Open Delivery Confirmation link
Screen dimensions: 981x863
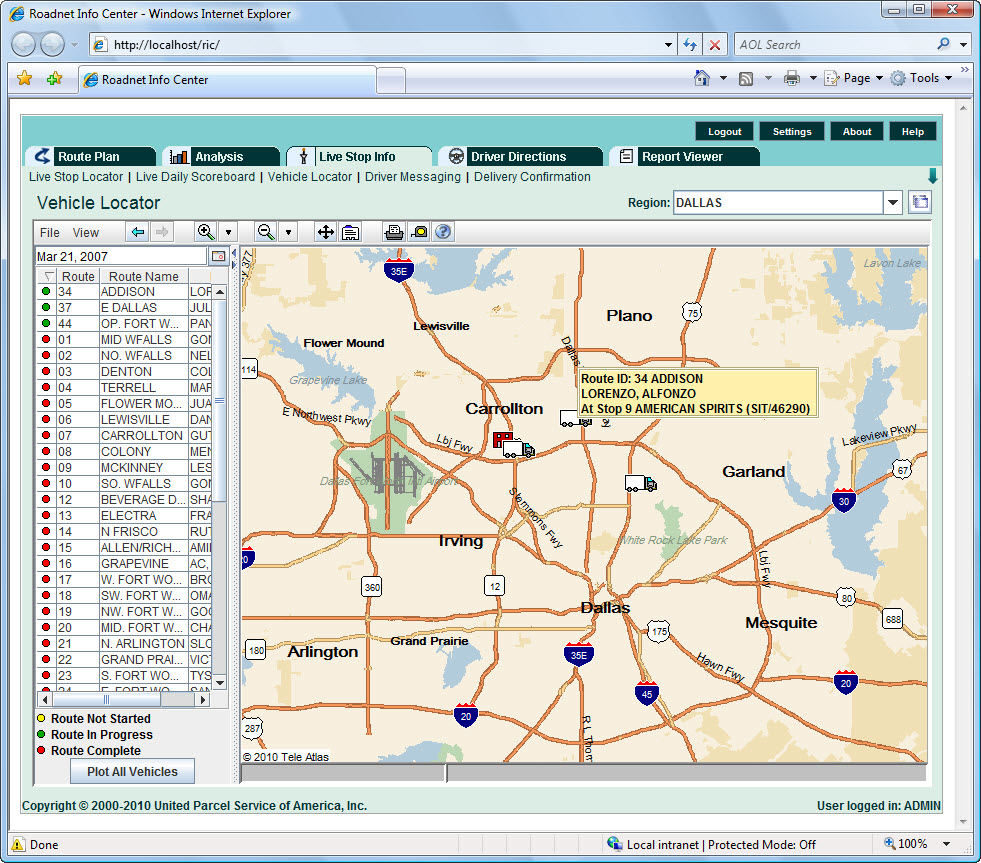[x=532, y=176]
